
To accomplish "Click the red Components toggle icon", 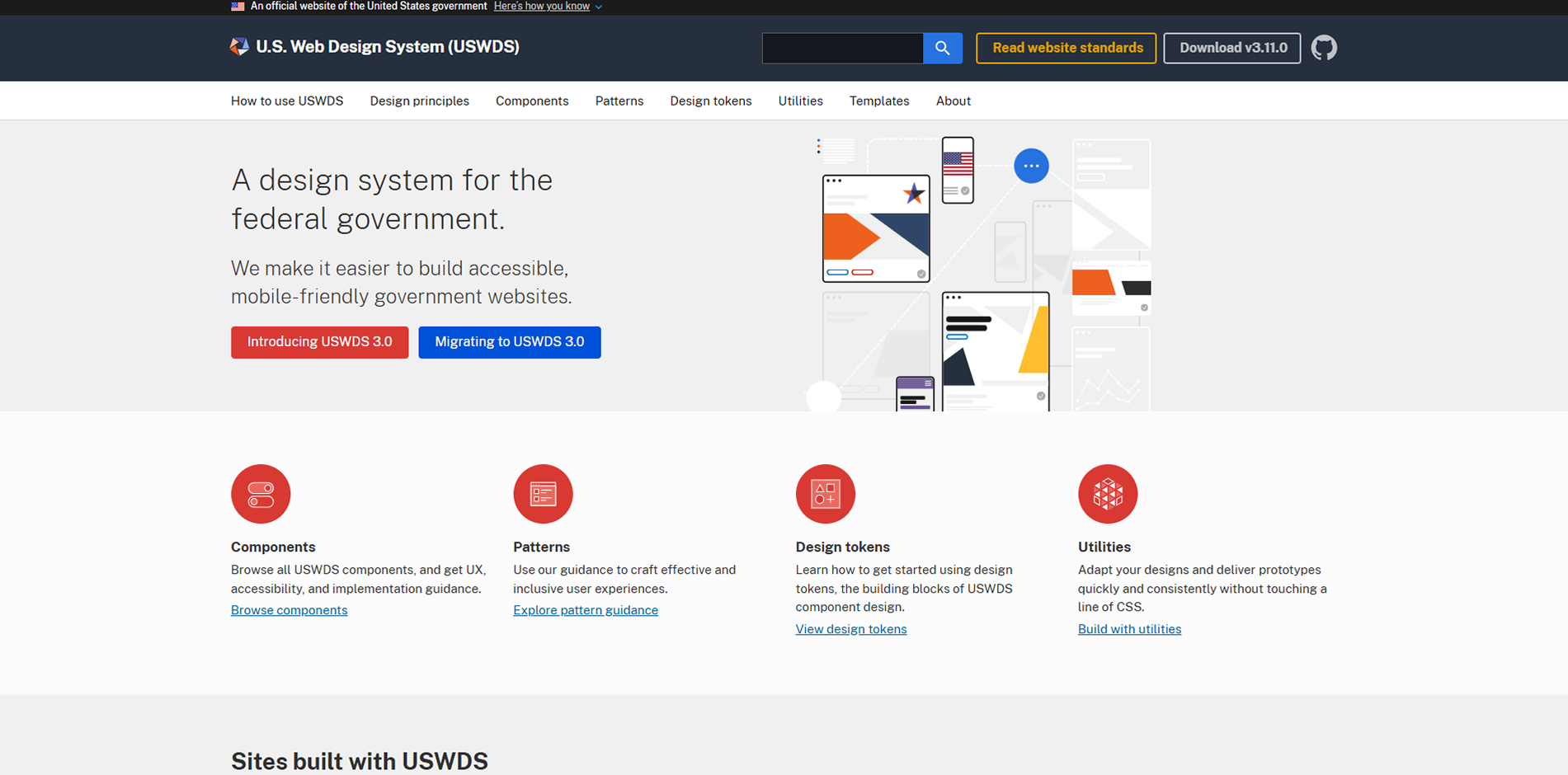I will (261, 494).
